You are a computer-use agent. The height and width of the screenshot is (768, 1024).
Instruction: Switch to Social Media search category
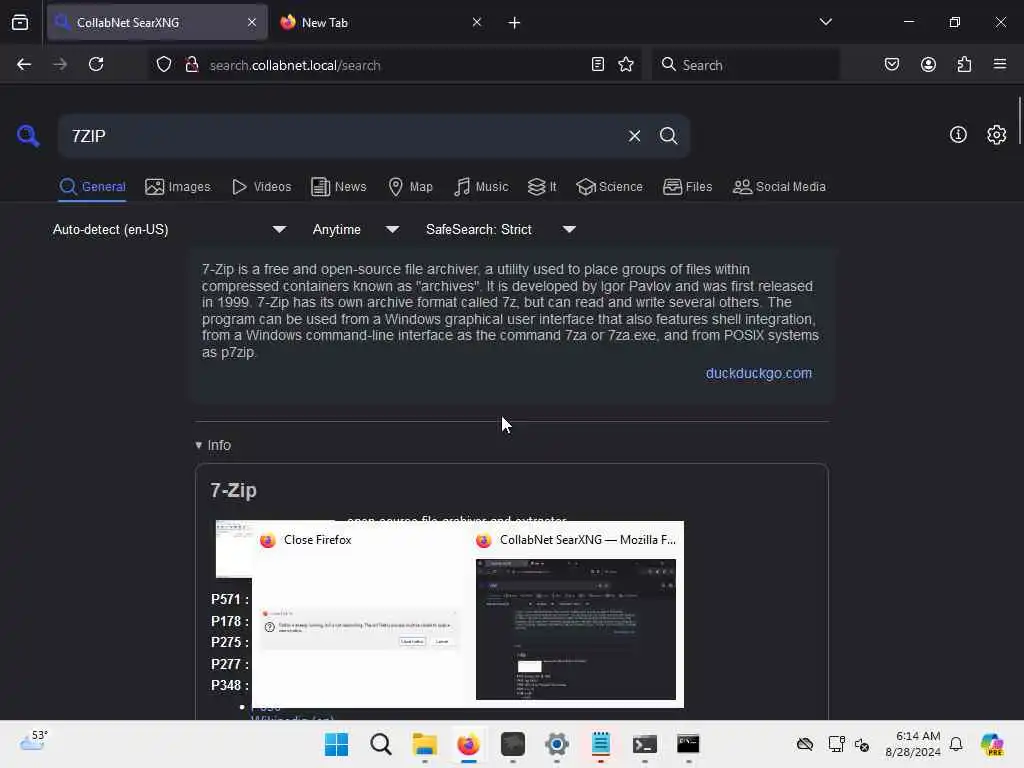[779, 187]
